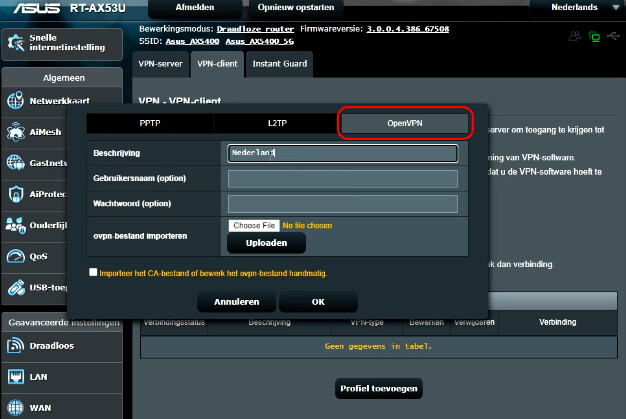626x419 pixels.
Task: Click the Verwijderen column header
Action: (474, 322)
